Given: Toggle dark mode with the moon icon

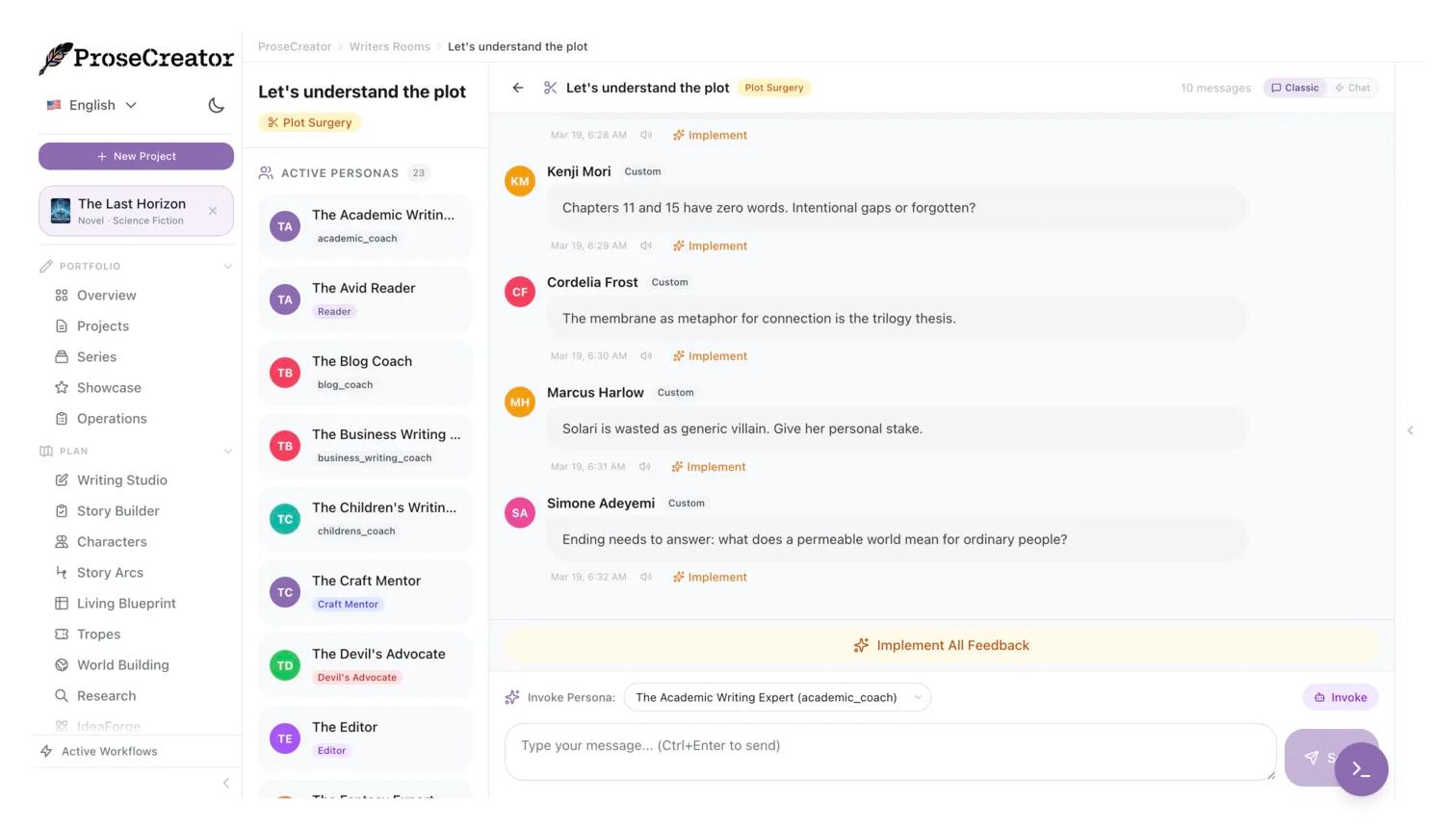Looking at the screenshot, I should pos(216,106).
